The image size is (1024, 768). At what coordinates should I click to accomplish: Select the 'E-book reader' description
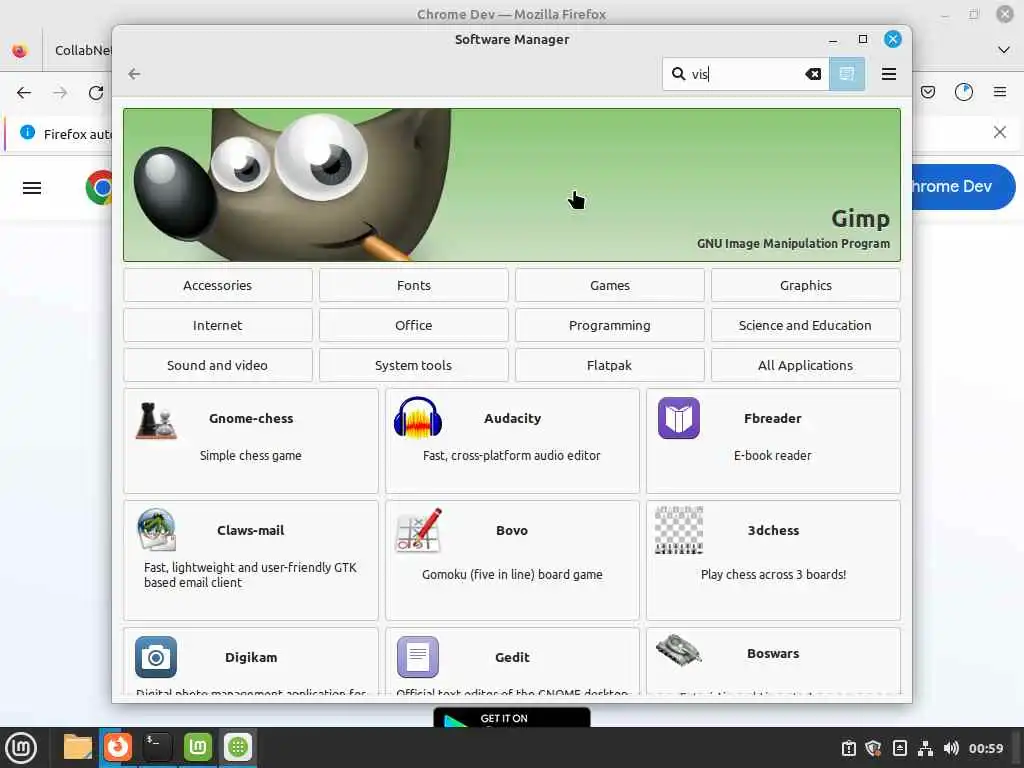click(773, 455)
